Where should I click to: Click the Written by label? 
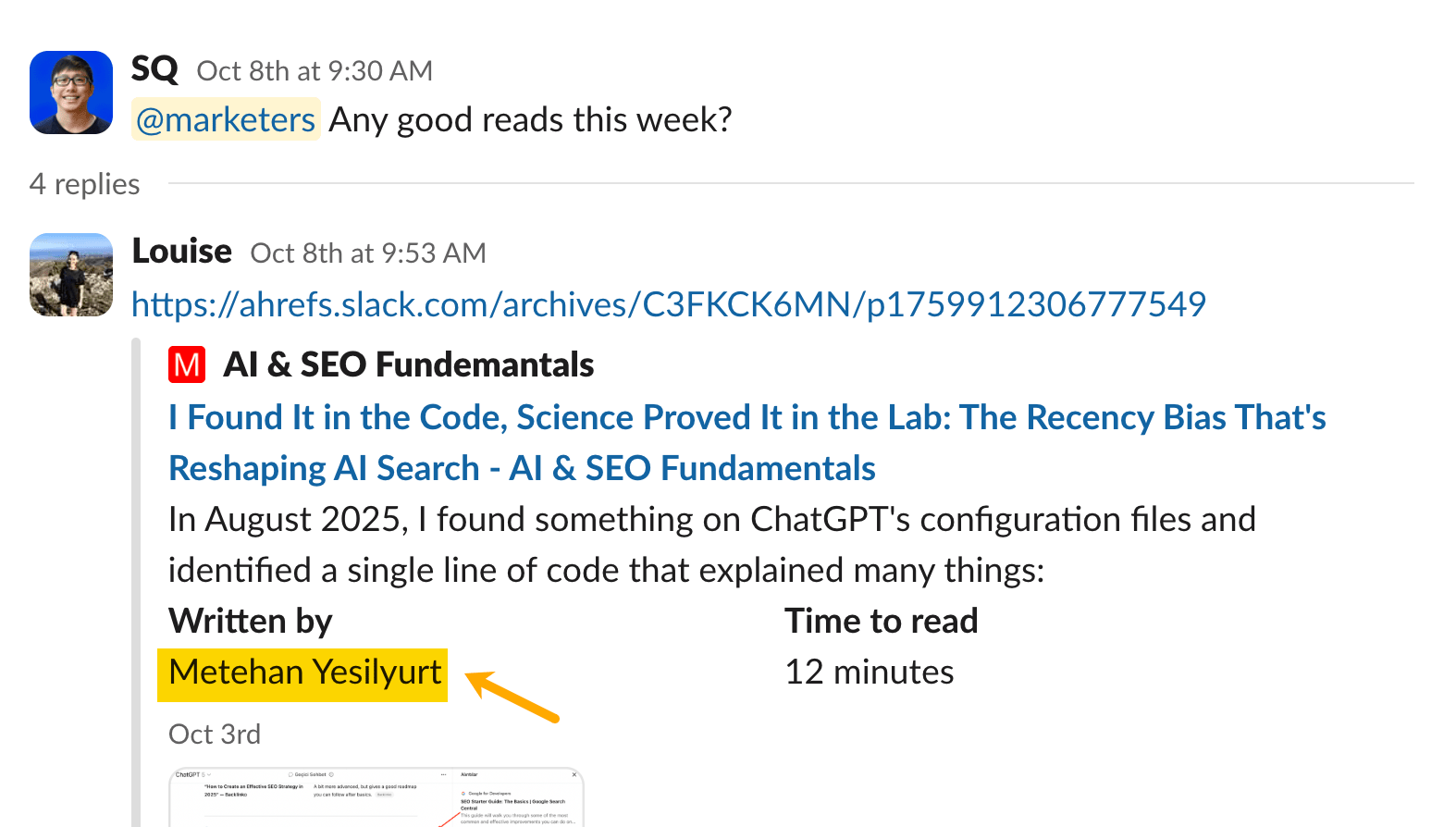[250, 621]
